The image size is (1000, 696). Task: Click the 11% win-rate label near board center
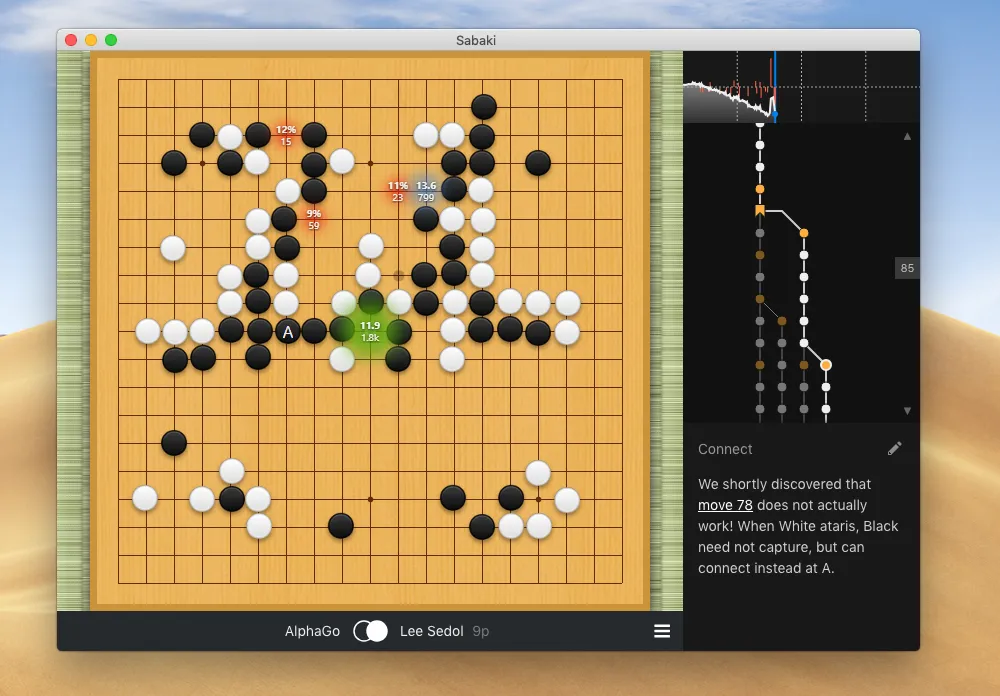tap(396, 191)
